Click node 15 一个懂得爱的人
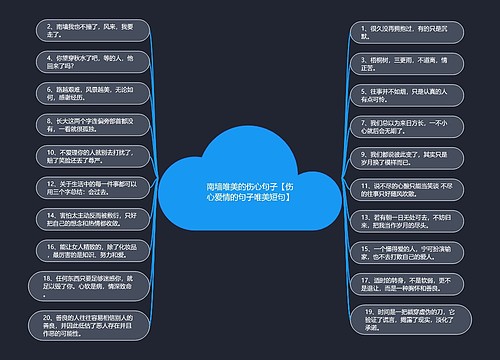 407,253
